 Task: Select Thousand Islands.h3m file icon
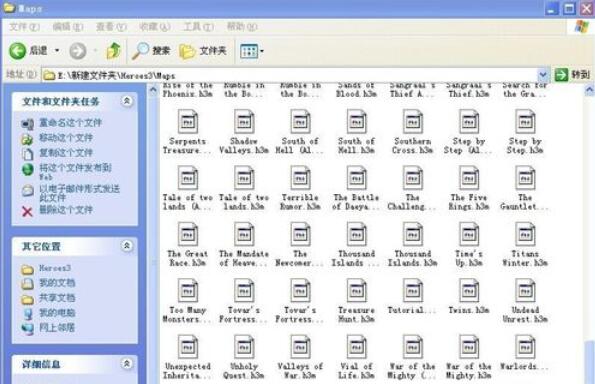tap(413, 234)
